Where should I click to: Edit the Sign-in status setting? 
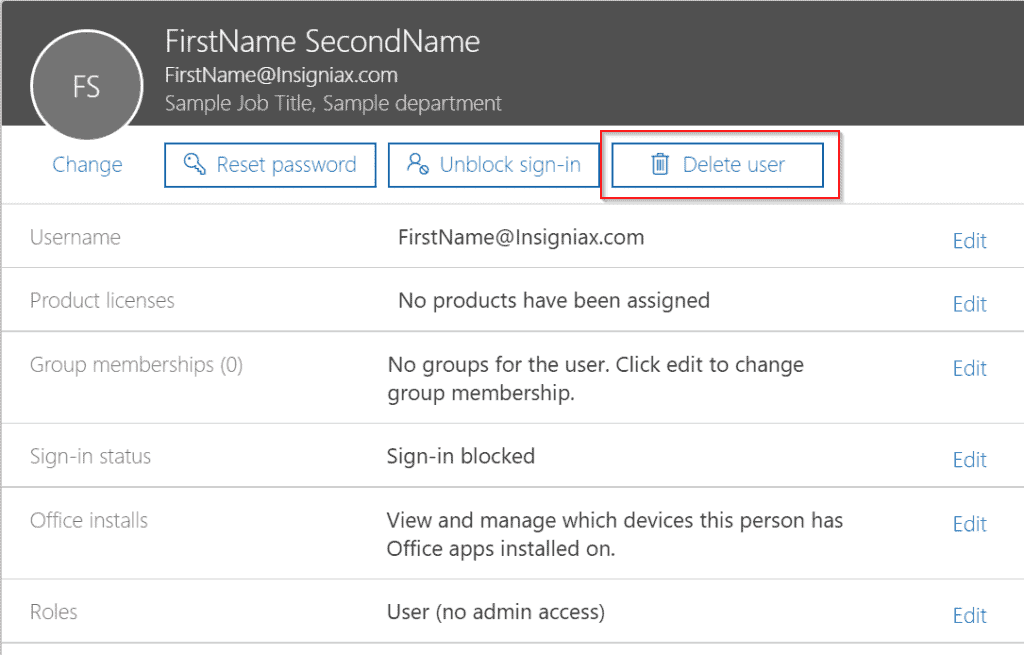(969, 460)
